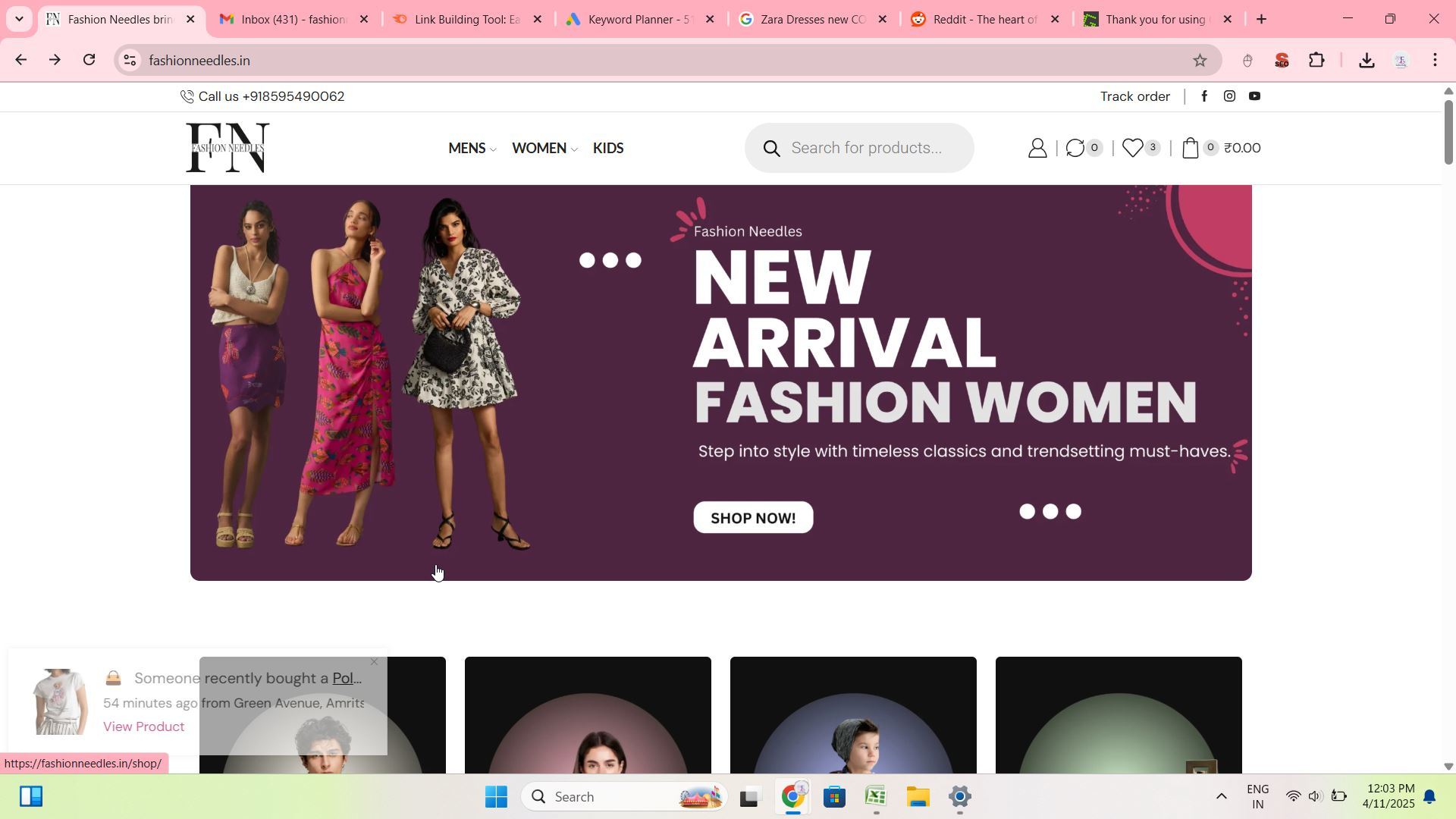Open the Pol... product link in popup
Viewport: 1456px width, 819px height.
pos(347,679)
